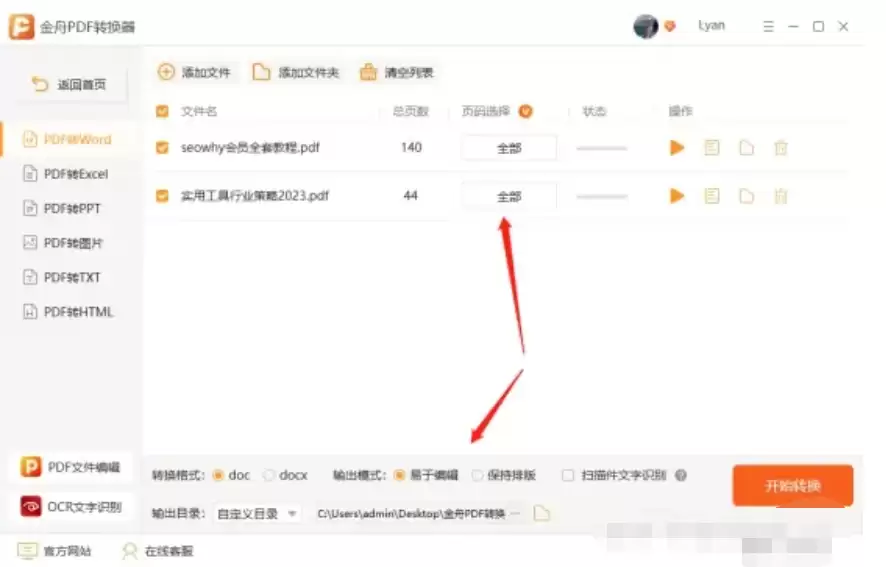Open page selection 全部 for 实用工具行业策略2023.pdf

508,197
